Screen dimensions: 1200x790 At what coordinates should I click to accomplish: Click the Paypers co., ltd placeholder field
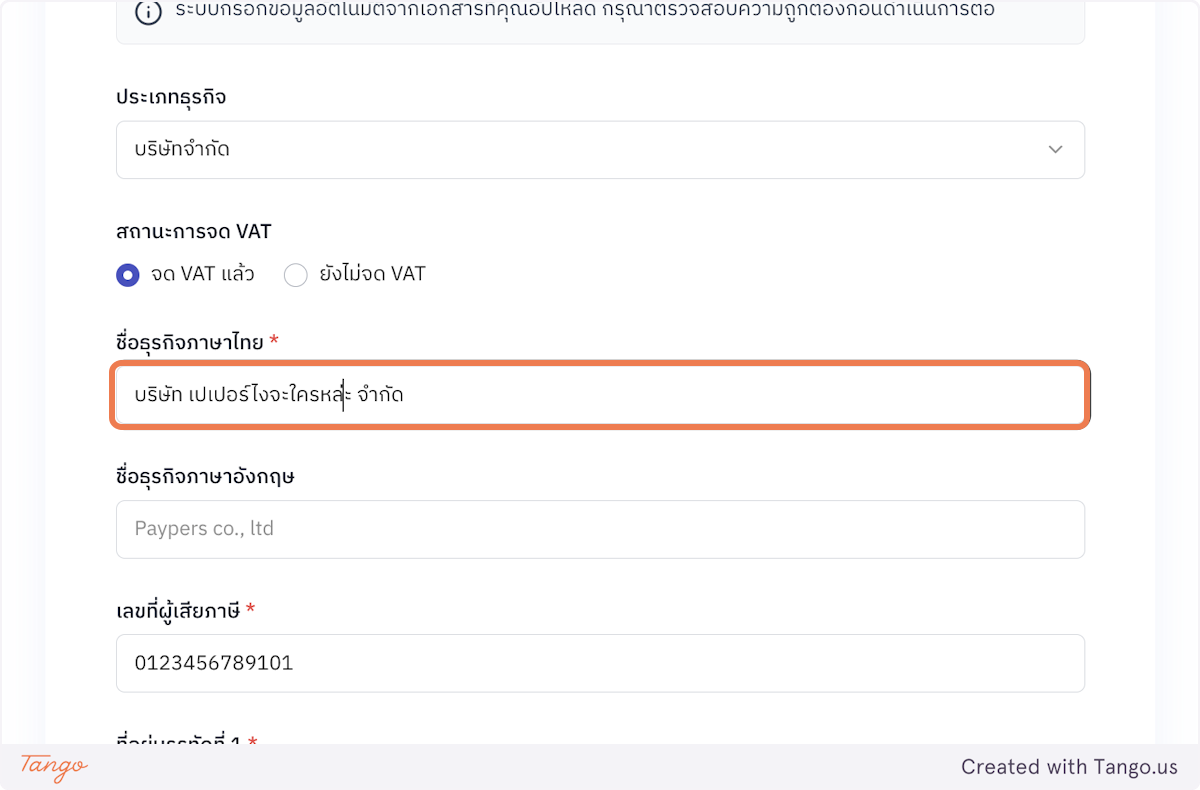(x=600, y=529)
